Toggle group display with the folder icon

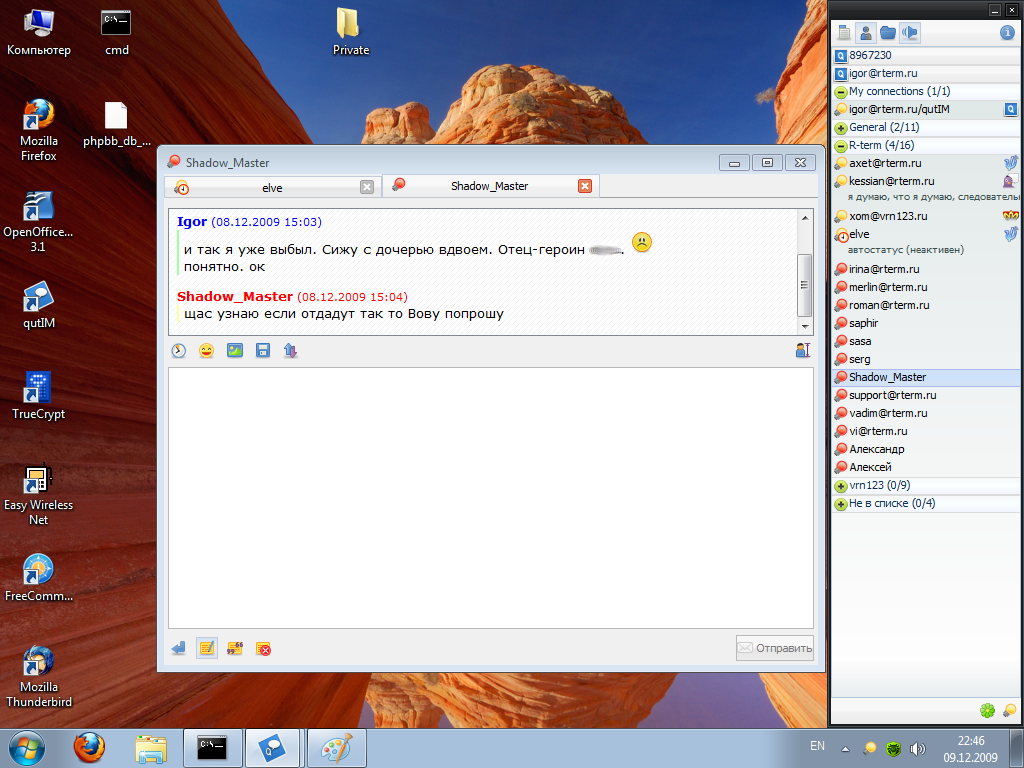pos(889,32)
